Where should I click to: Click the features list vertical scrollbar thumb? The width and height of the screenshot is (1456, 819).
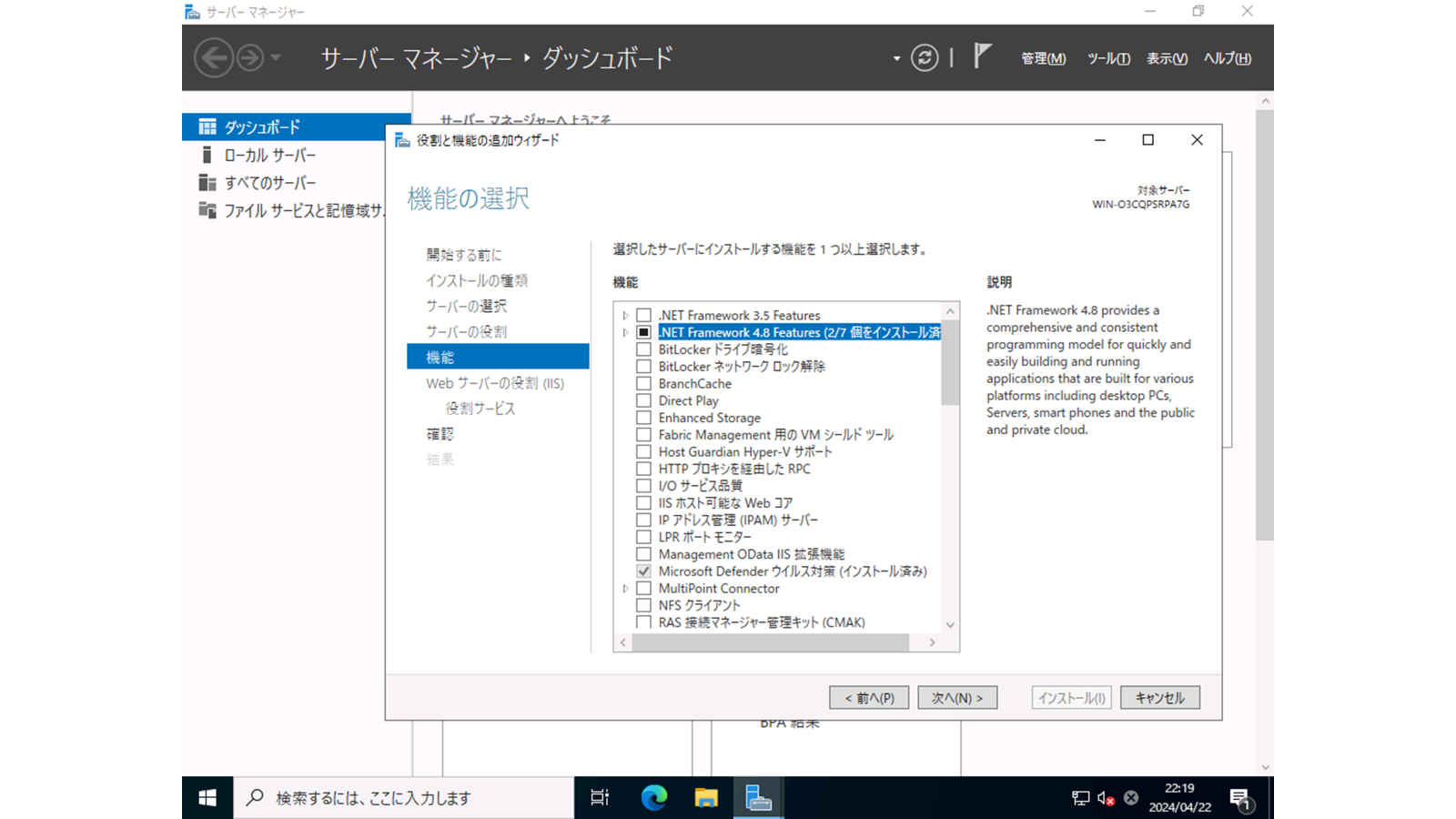click(950, 363)
